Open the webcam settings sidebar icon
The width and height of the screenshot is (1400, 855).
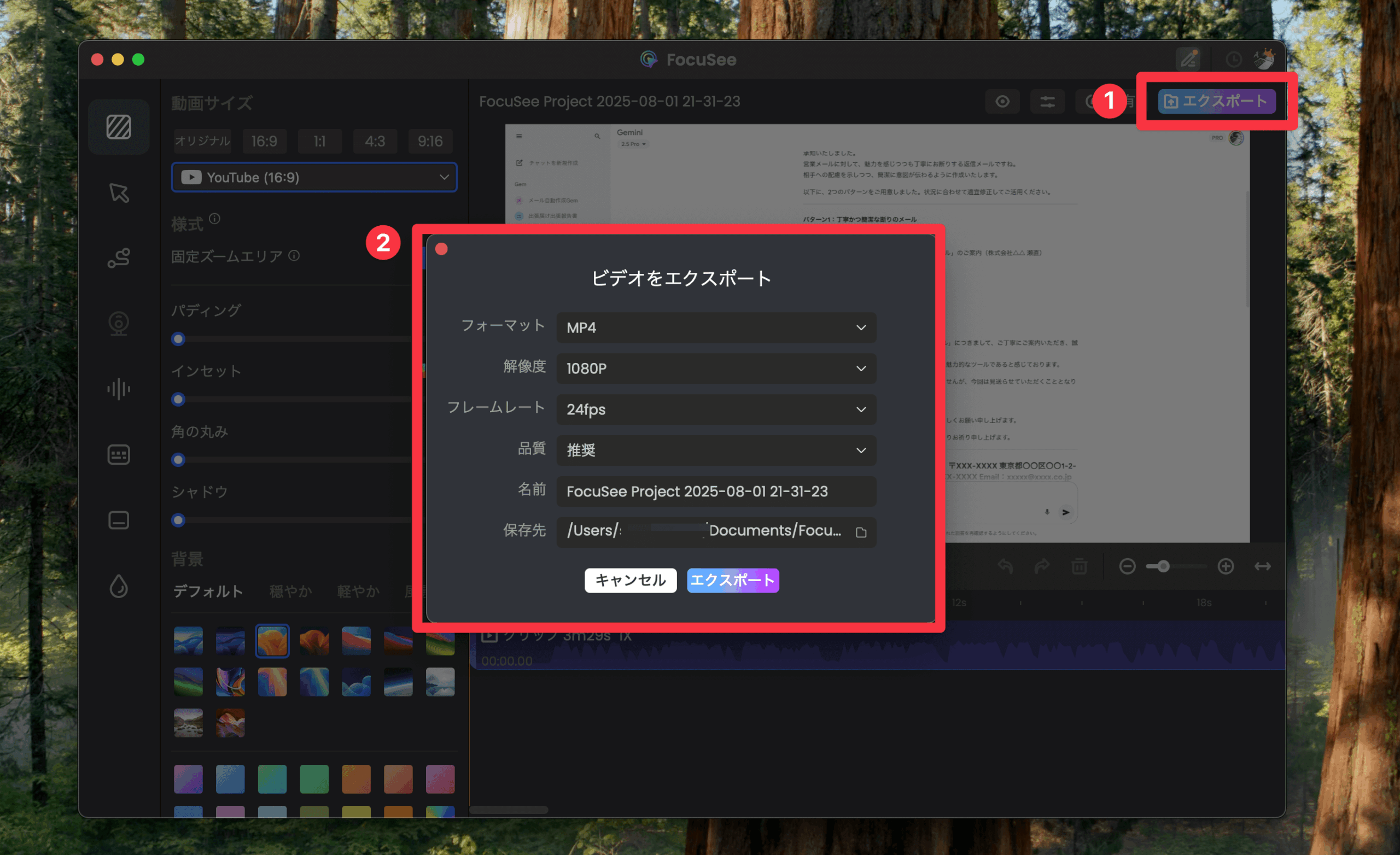pos(119,323)
